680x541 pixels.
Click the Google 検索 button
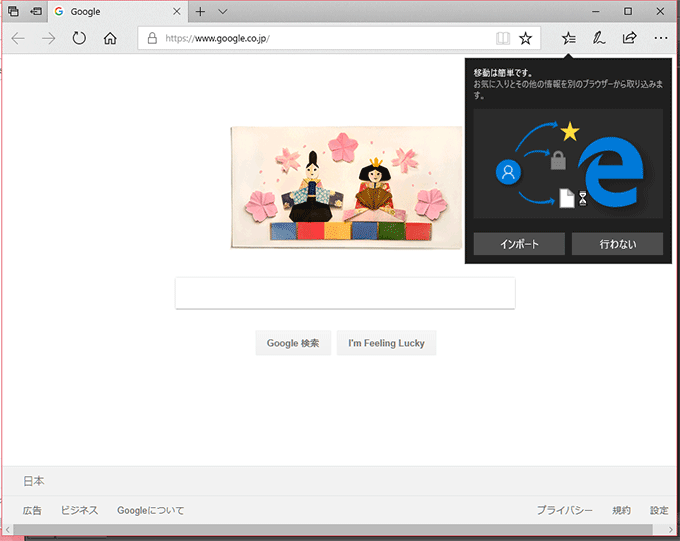293,343
